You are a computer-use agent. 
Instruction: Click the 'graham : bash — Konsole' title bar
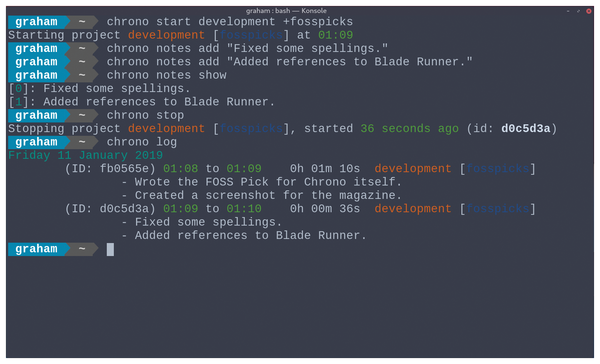coord(286,11)
